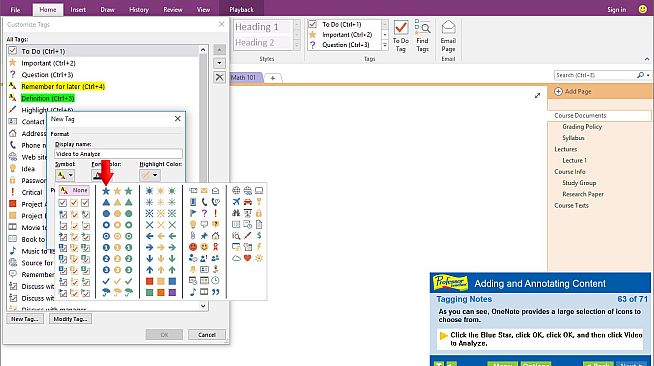This screenshot has height=366, width=654.
Task: Open the Draw ribbon tab
Action: 107,9
